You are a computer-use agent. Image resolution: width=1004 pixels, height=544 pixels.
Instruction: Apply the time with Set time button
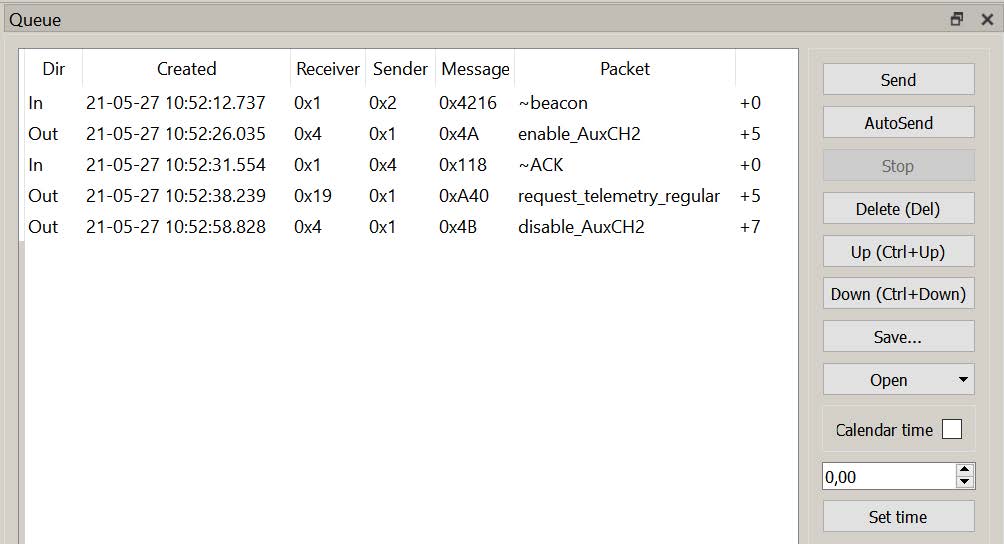[898, 517]
